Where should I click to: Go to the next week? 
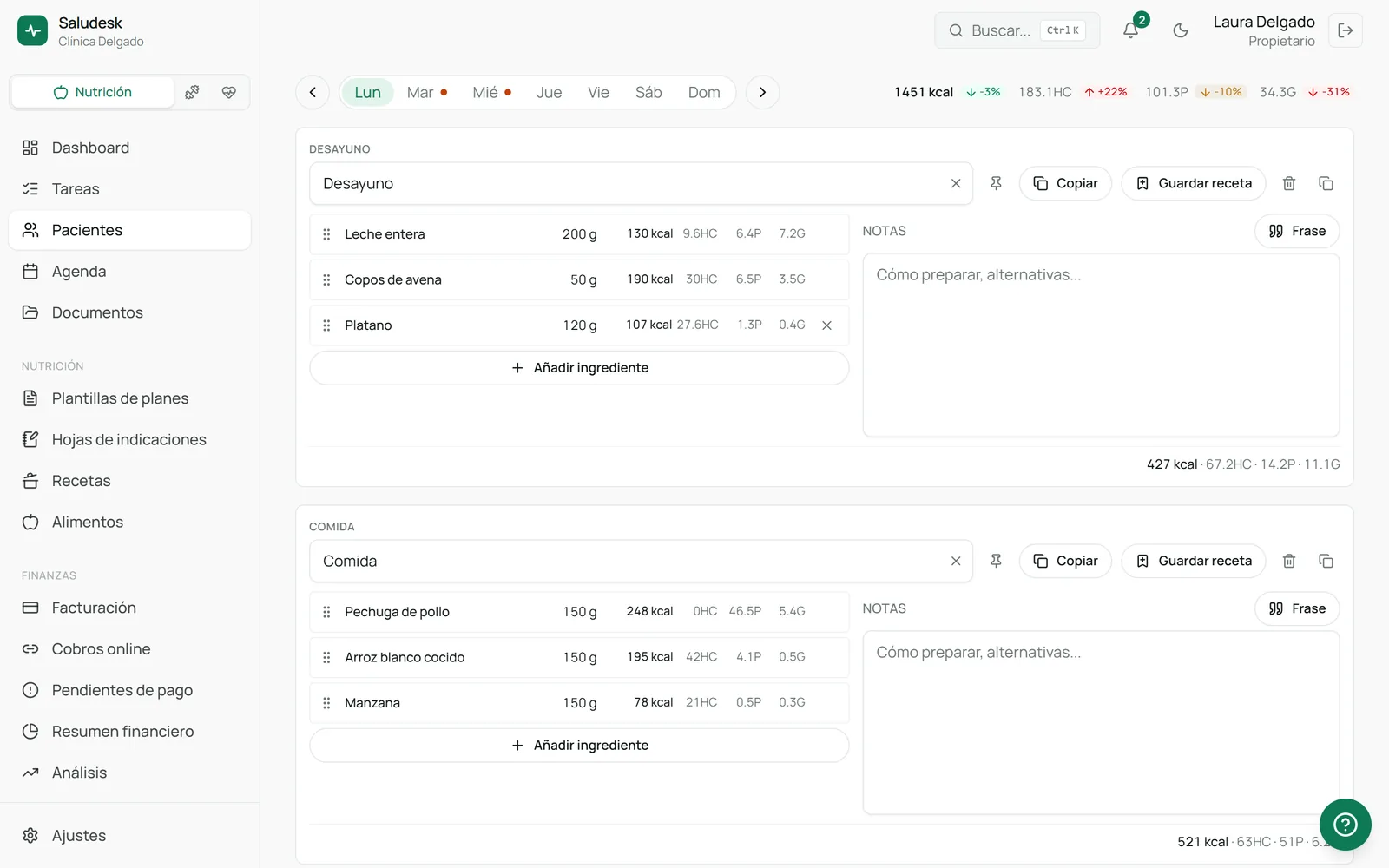762,92
